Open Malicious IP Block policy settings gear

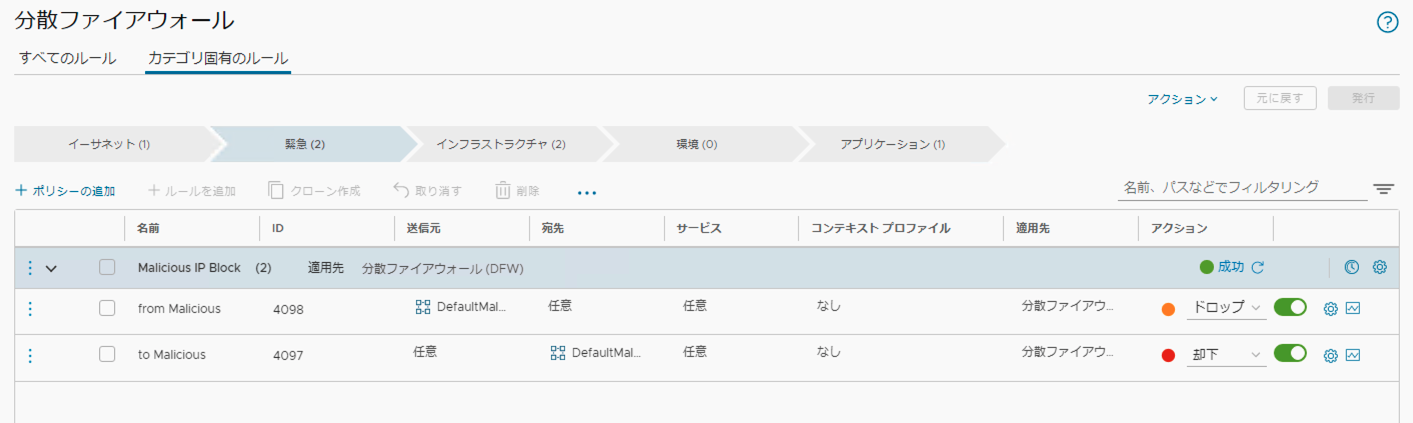[x=1379, y=267]
